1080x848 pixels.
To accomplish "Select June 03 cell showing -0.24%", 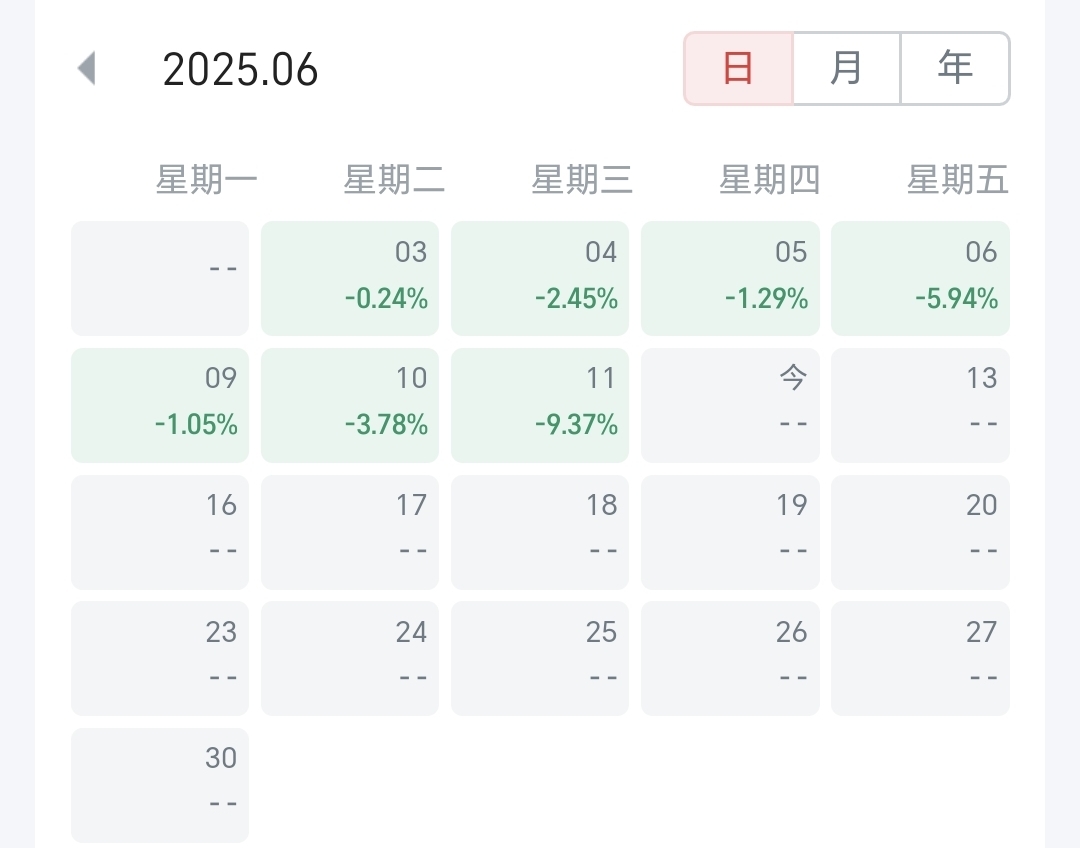I will pyautogui.click(x=350, y=278).
